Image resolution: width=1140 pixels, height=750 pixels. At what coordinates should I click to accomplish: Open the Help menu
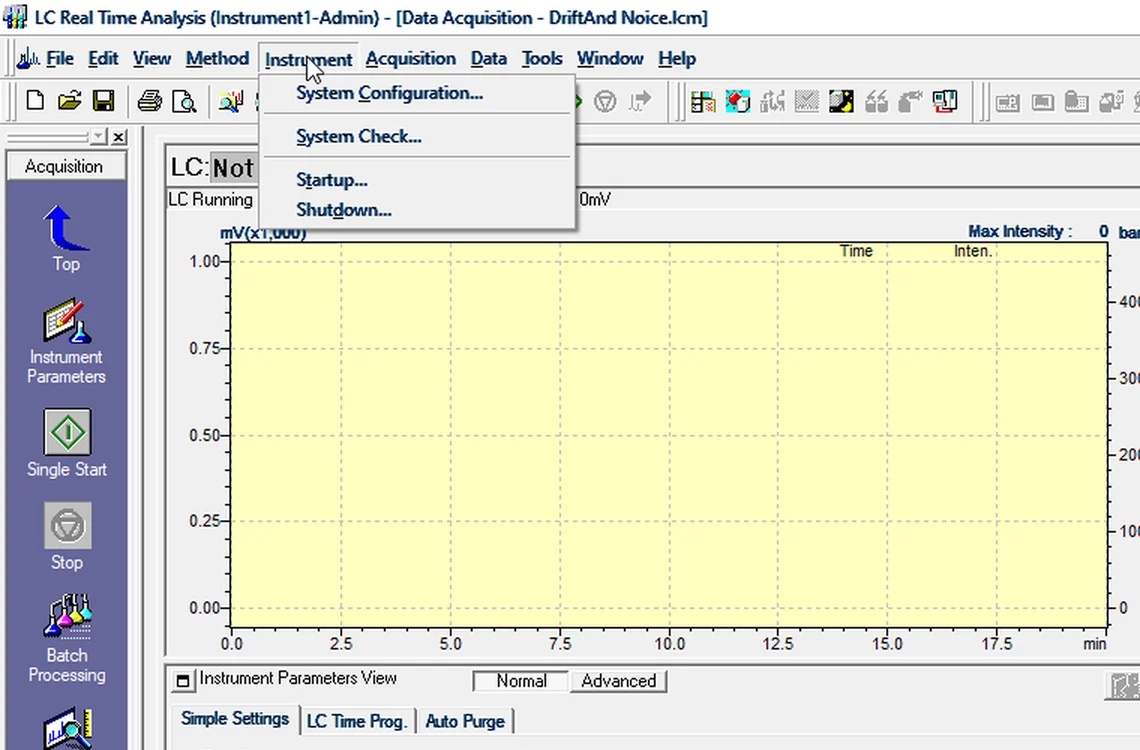677,58
